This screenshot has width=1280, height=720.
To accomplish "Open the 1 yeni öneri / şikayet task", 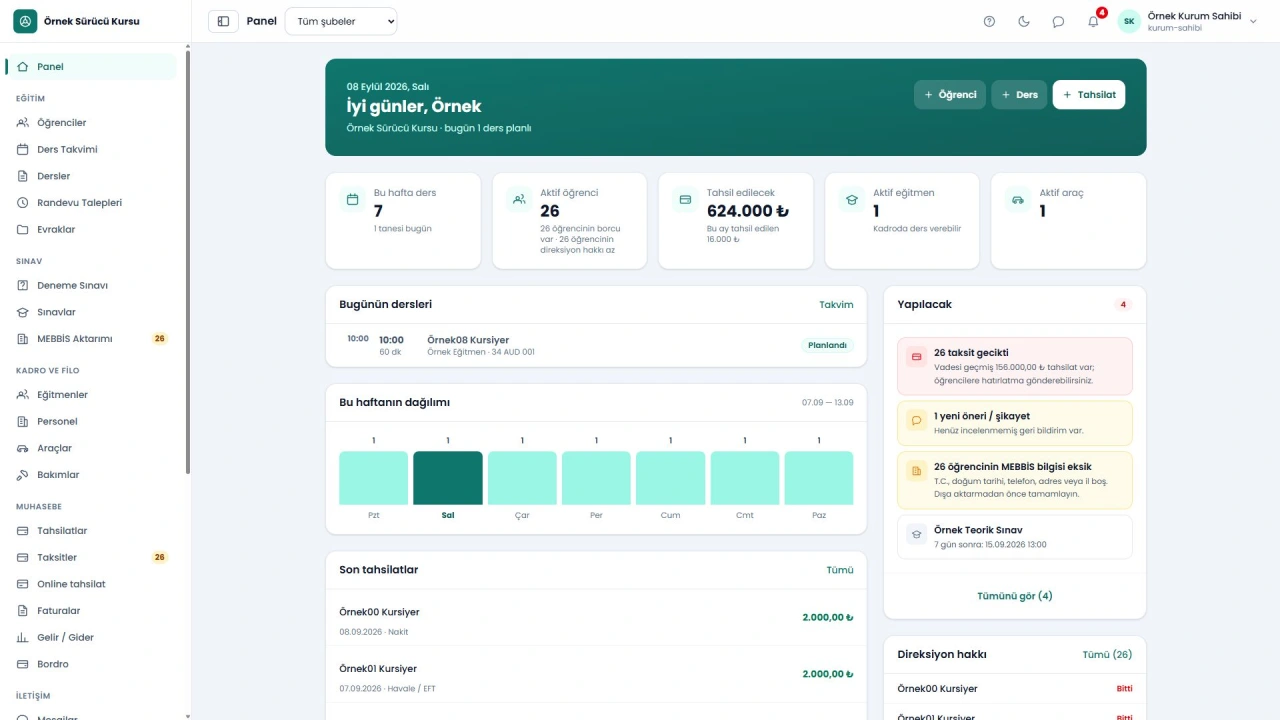I will (x=1015, y=423).
